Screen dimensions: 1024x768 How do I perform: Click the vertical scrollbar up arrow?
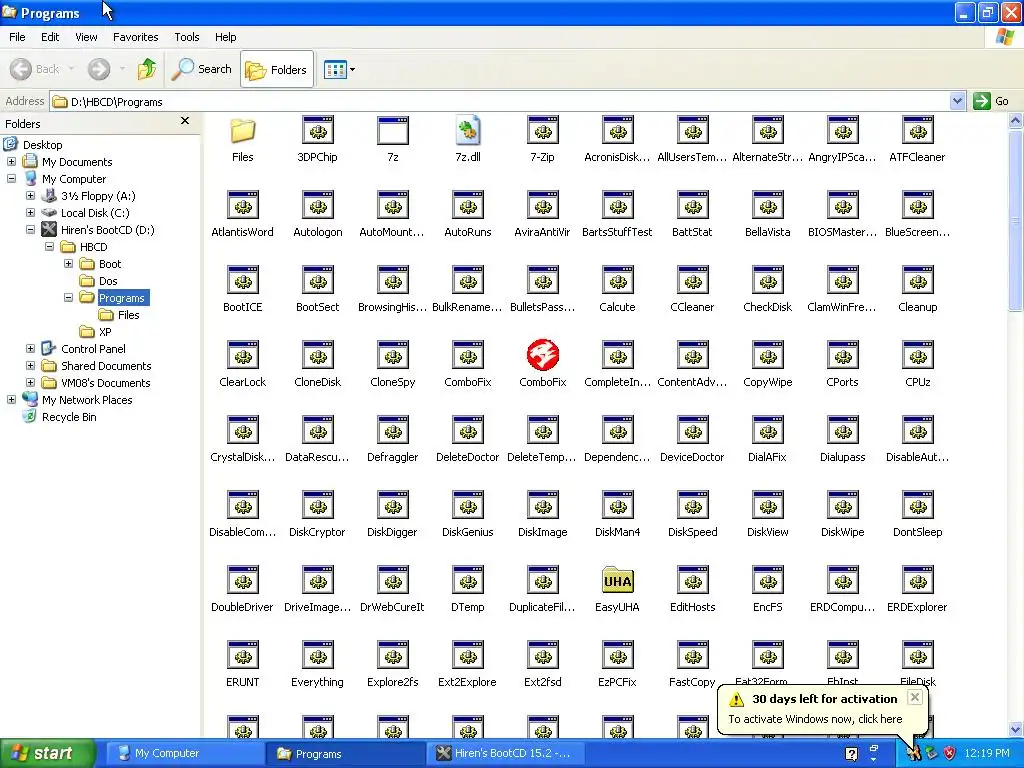[x=1016, y=121]
